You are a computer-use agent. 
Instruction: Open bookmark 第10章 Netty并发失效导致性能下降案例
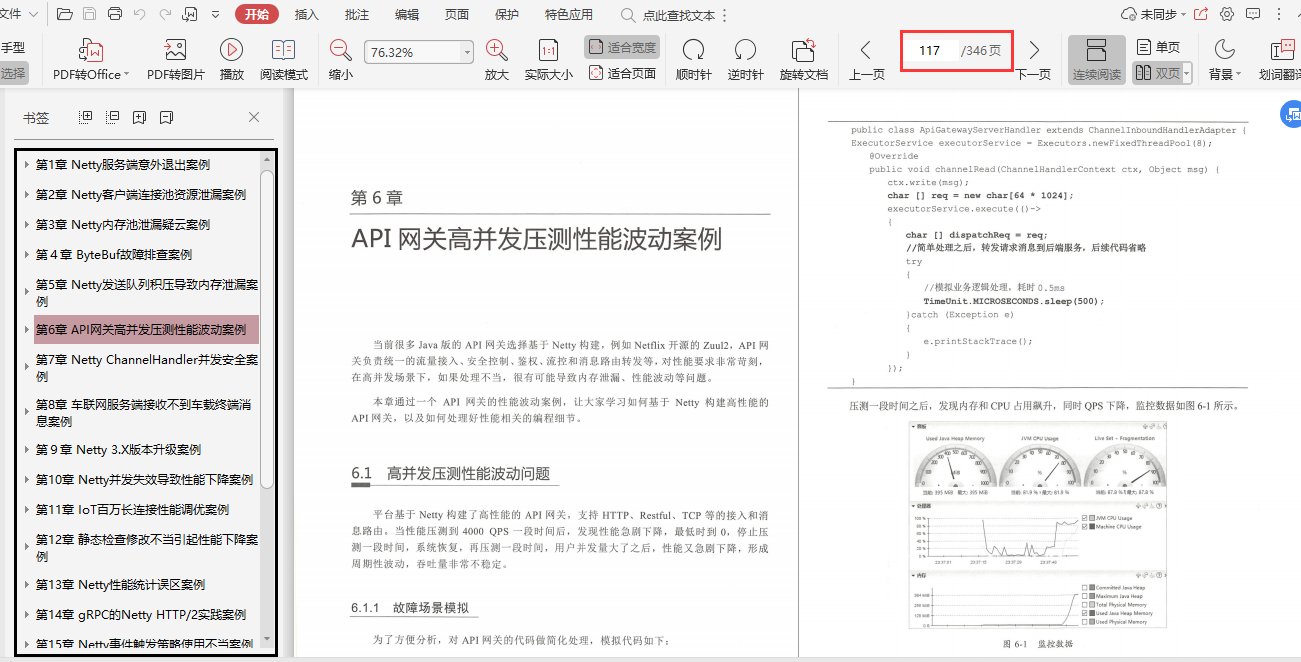(144, 480)
